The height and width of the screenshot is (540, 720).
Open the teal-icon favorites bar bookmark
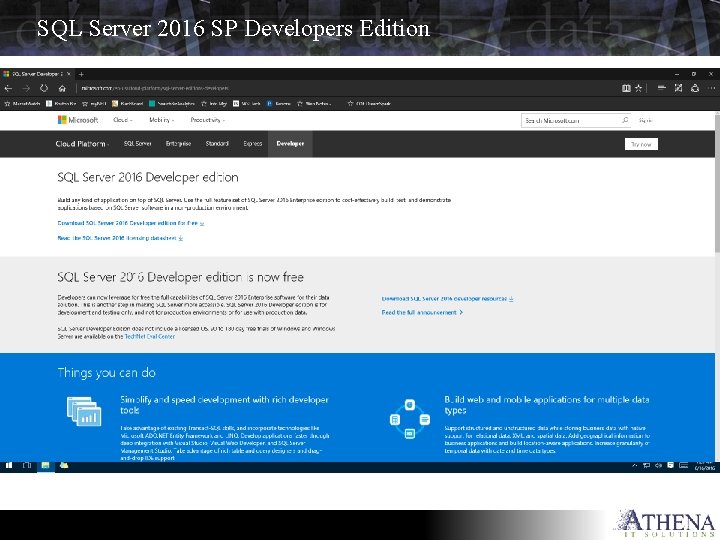(172, 104)
